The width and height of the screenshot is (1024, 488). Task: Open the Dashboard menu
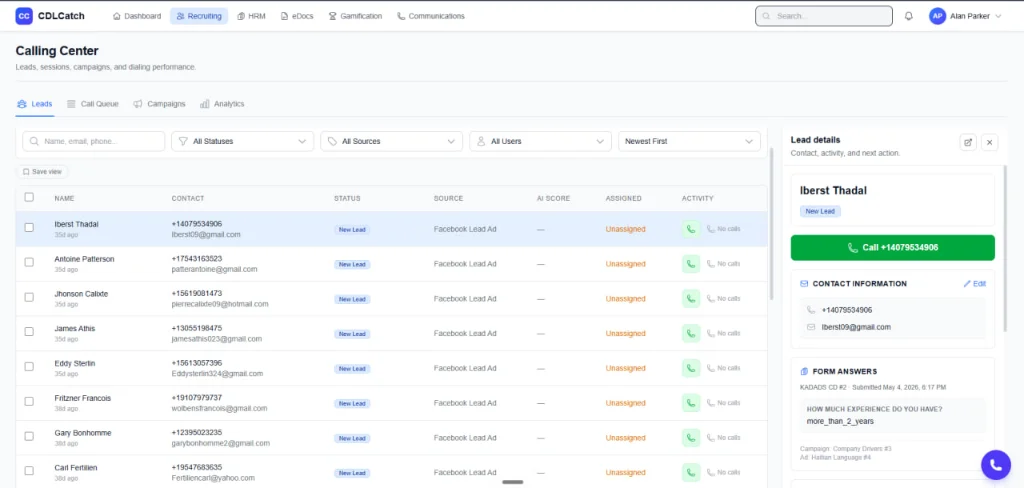tap(136, 16)
